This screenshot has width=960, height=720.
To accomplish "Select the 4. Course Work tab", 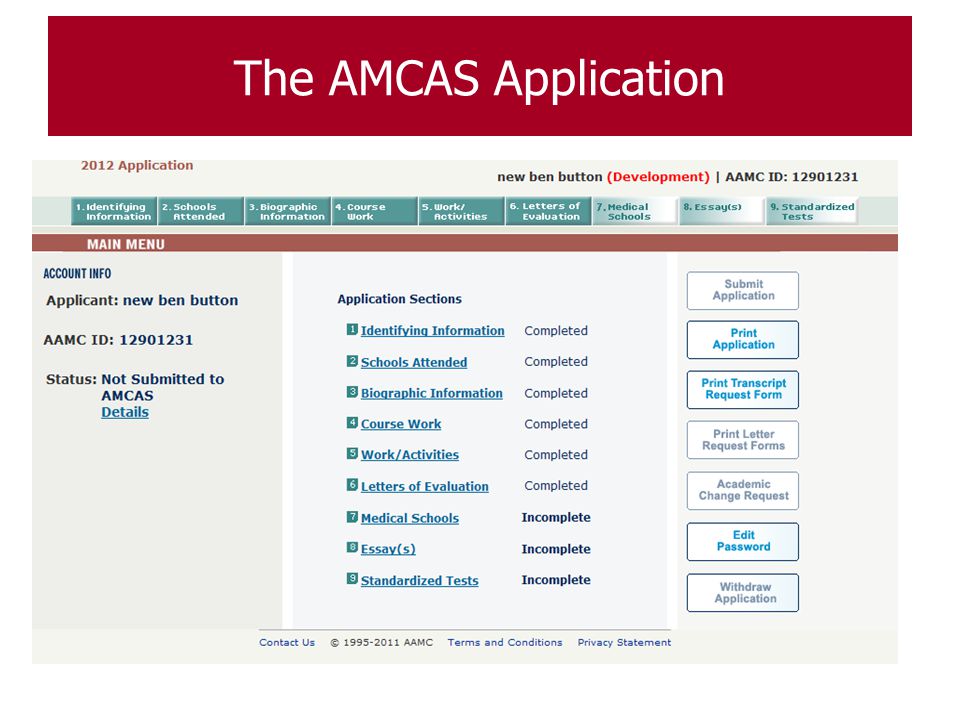I will 375,211.
